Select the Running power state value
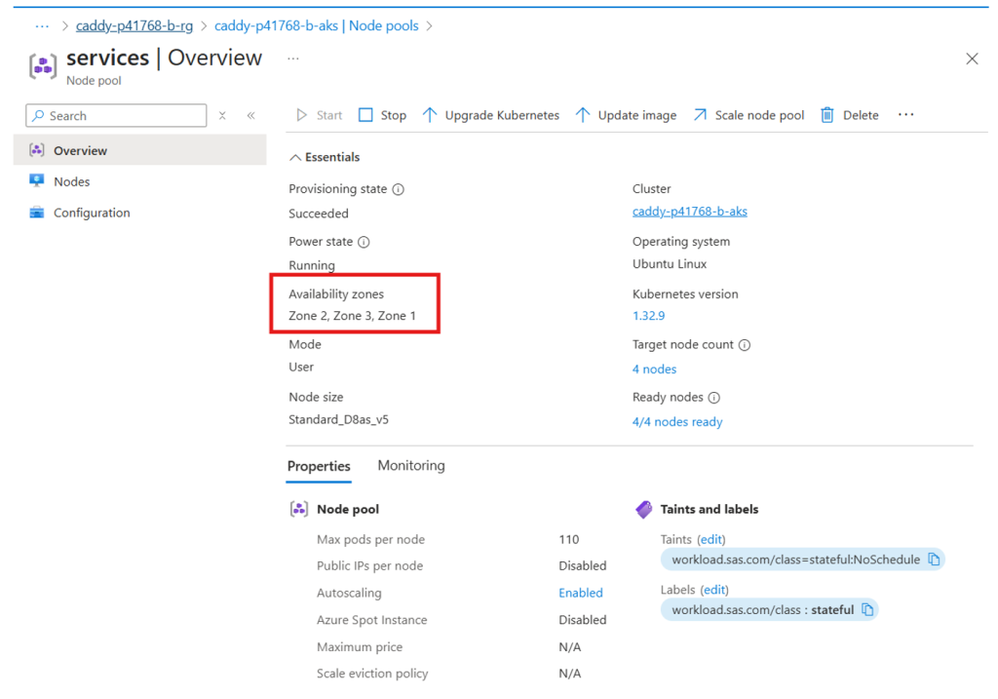The height and width of the screenshot is (699, 998). 312,265
